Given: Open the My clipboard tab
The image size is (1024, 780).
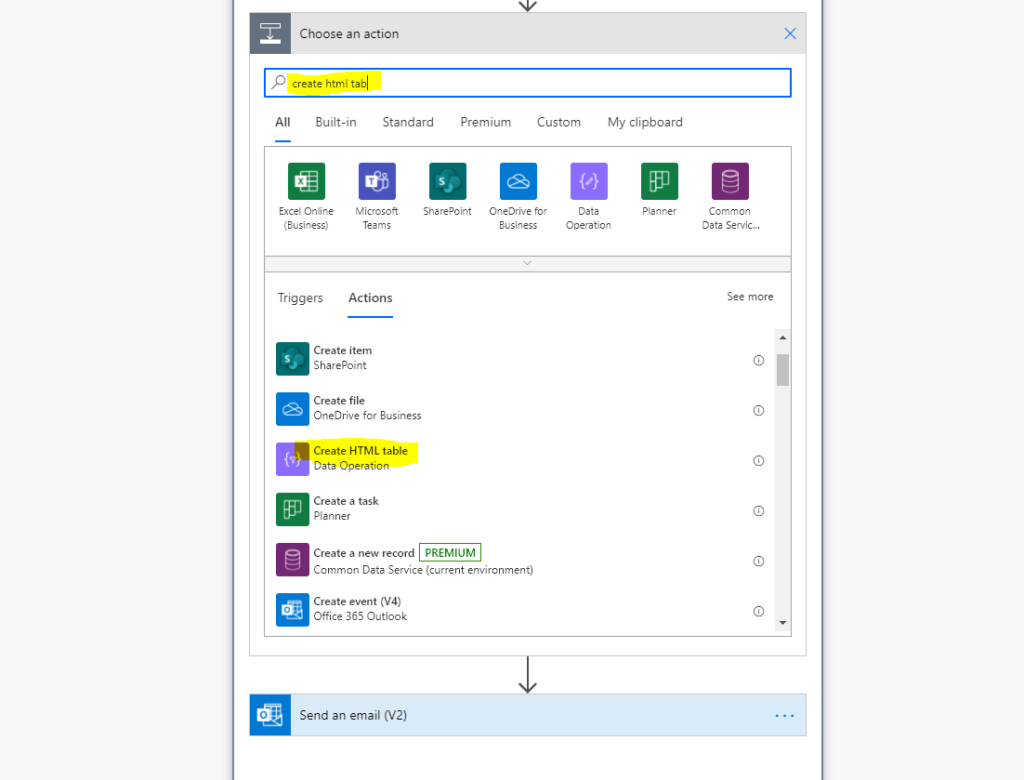Looking at the screenshot, I should coord(645,122).
